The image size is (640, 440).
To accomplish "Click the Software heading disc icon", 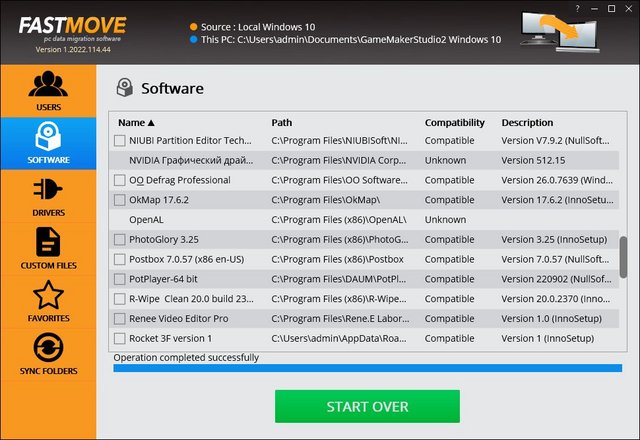I will click(x=124, y=87).
